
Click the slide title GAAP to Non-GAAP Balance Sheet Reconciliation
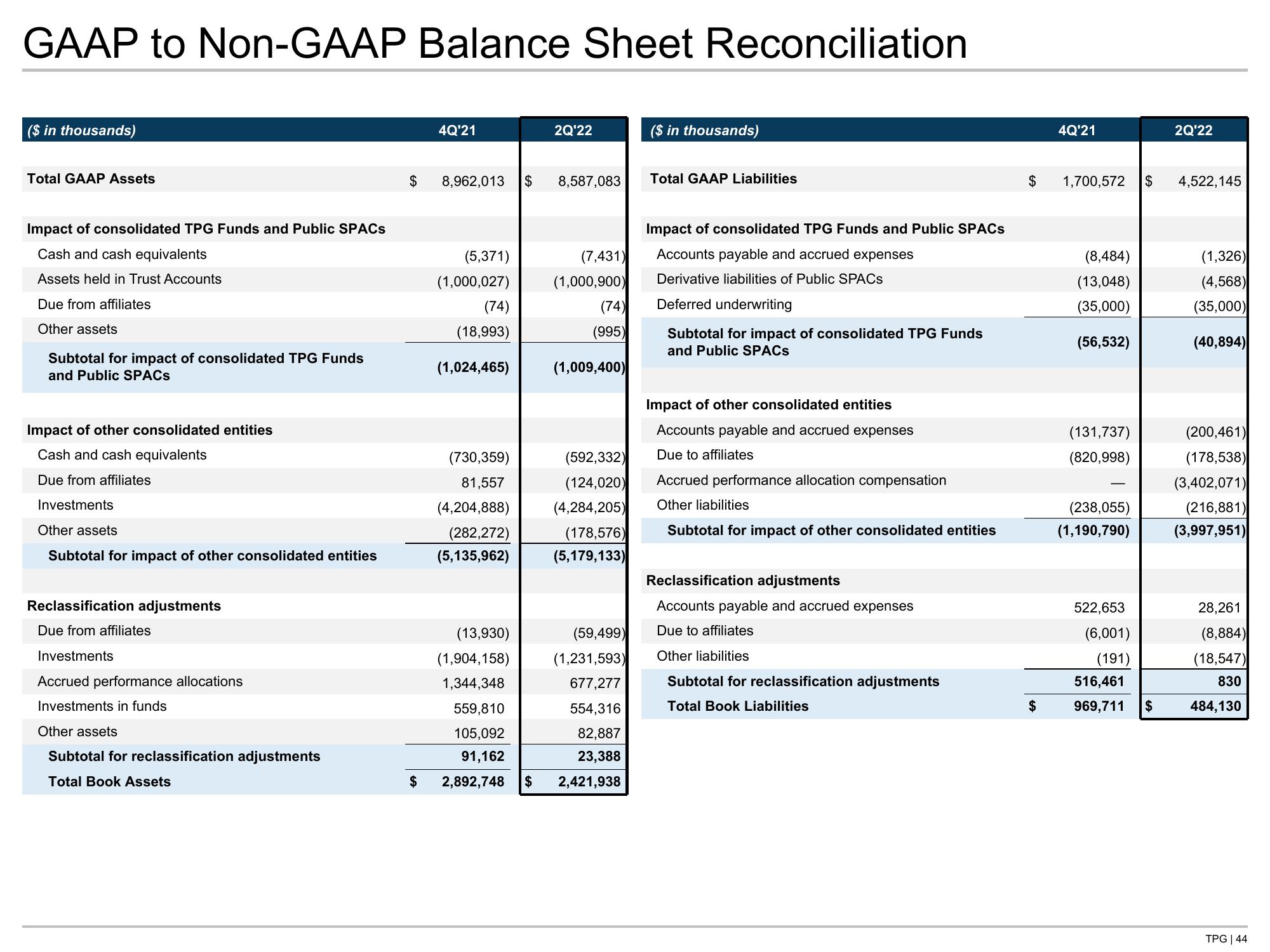(x=495, y=43)
